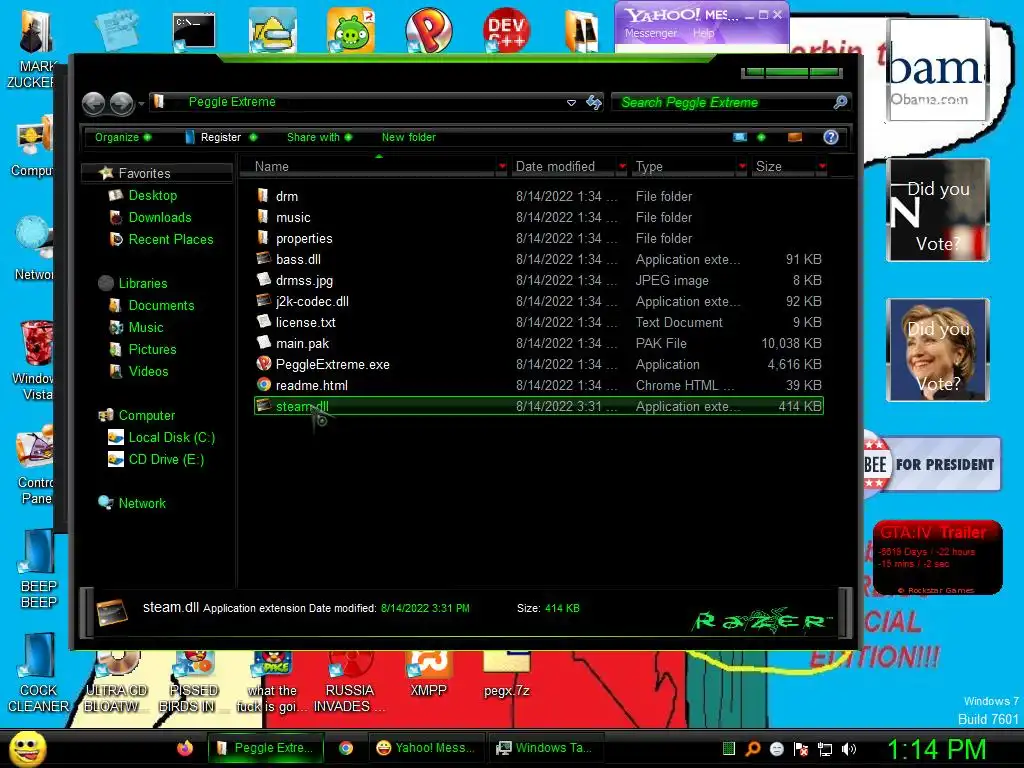The image size is (1024, 768).
Task: Open Documents library in sidebar
Action: point(161,306)
